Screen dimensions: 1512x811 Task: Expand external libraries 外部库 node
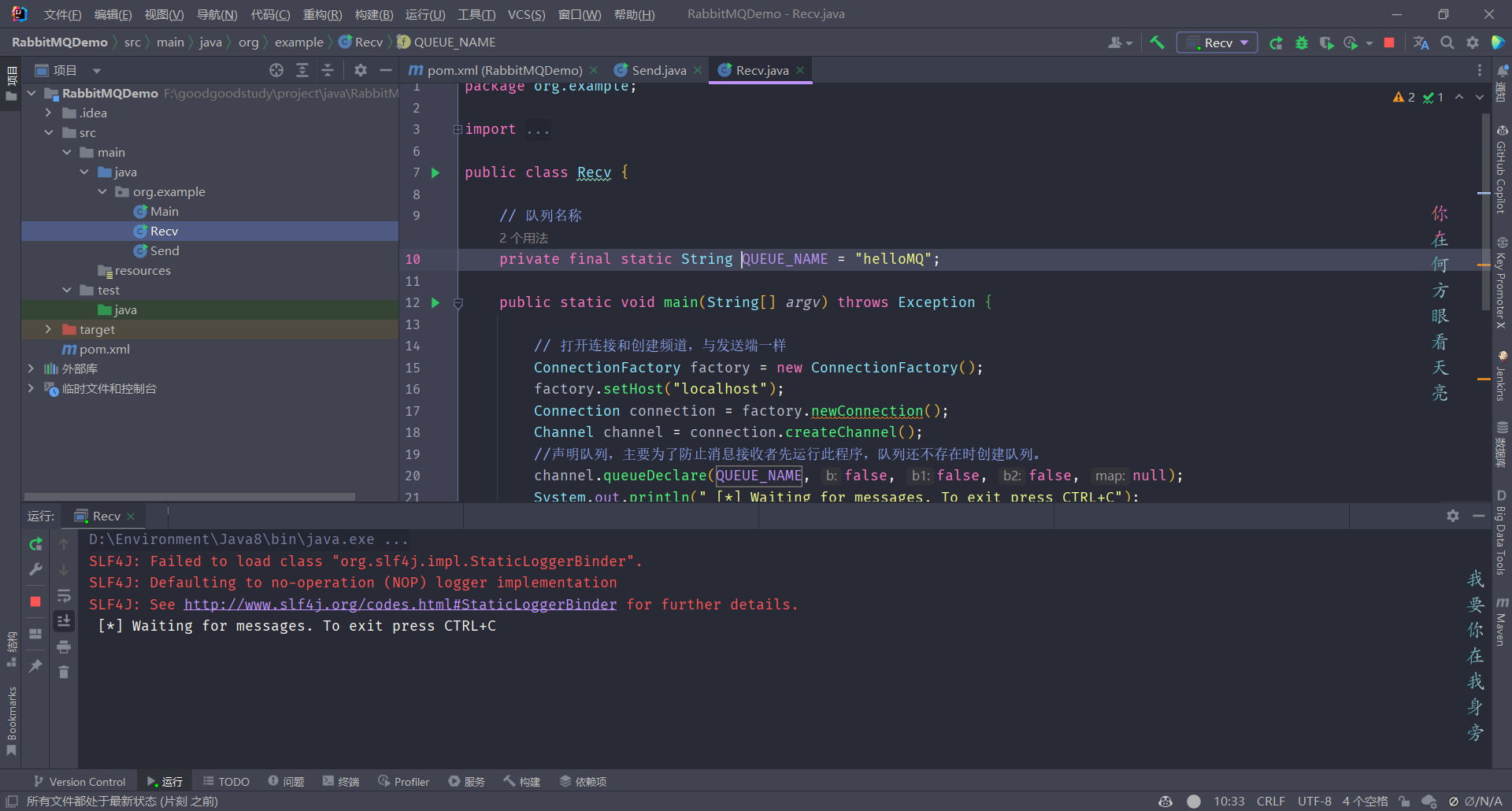pos(31,368)
